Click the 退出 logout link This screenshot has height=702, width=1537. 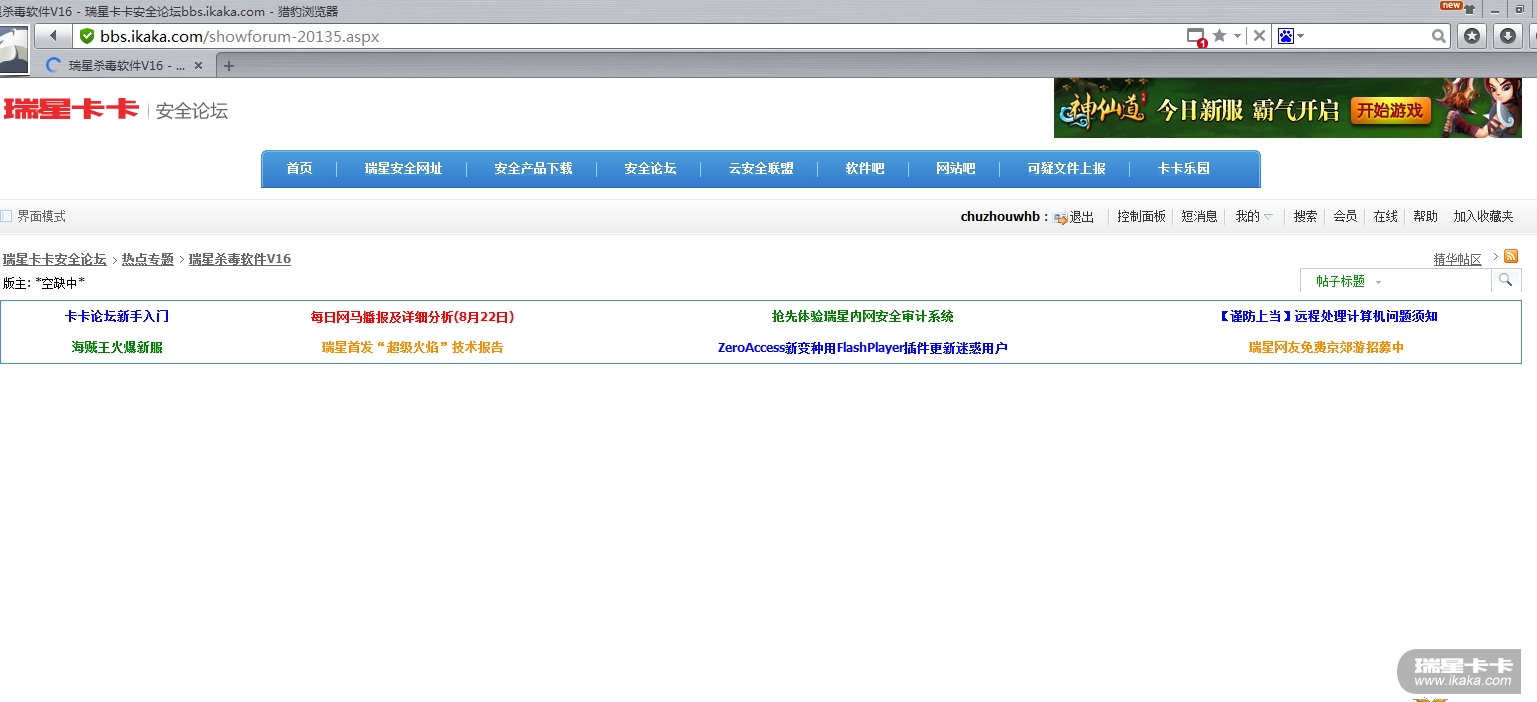[1082, 217]
